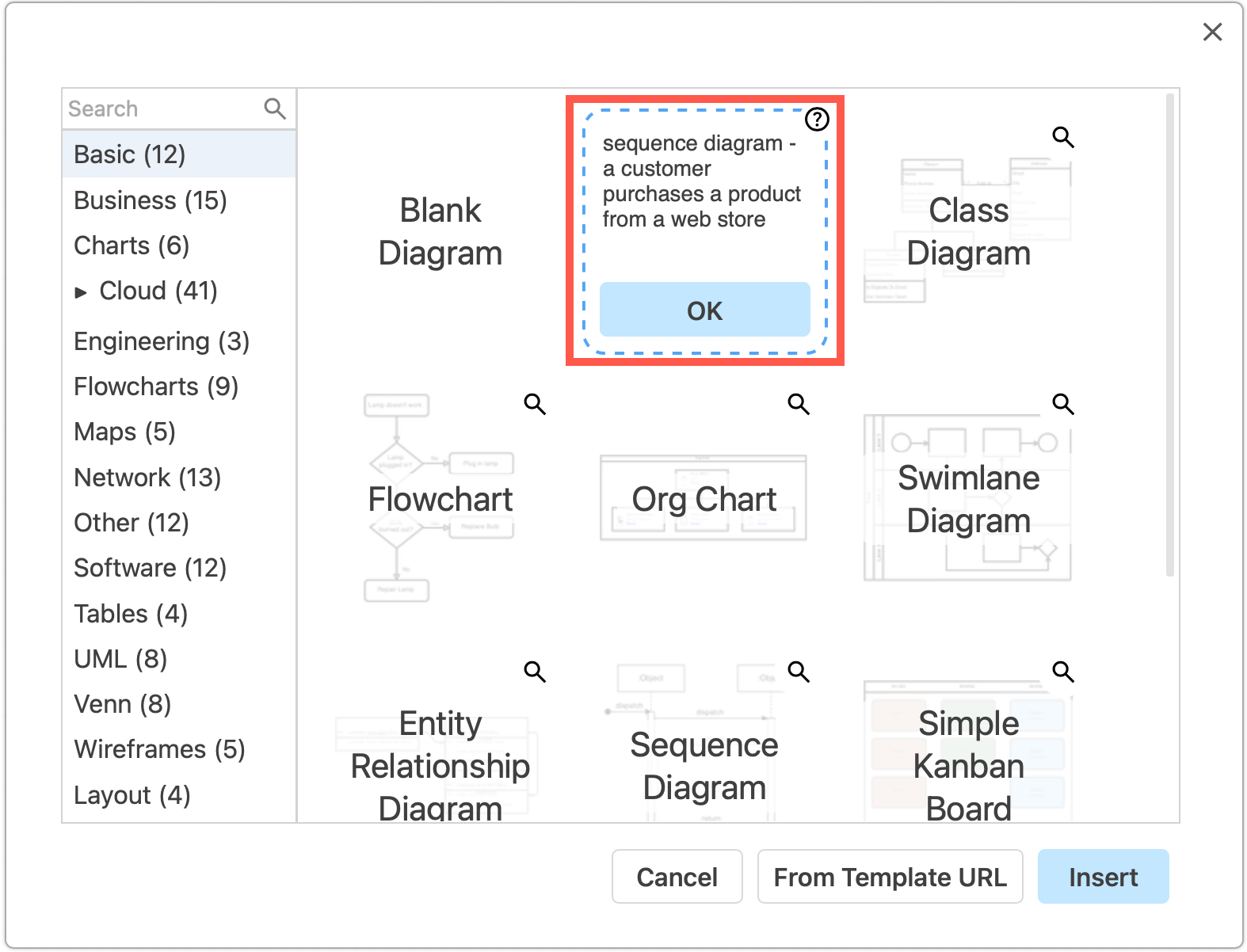Preview the Flowchart template via its magnifier icon
1247x952 pixels.
click(535, 404)
